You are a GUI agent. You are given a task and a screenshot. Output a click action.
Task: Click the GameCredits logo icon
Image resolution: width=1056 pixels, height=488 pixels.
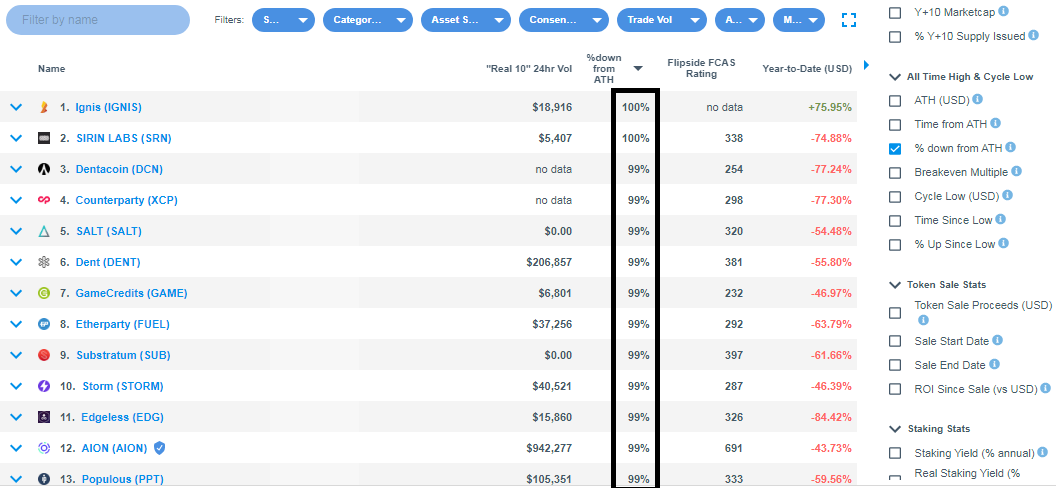[x=44, y=293]
